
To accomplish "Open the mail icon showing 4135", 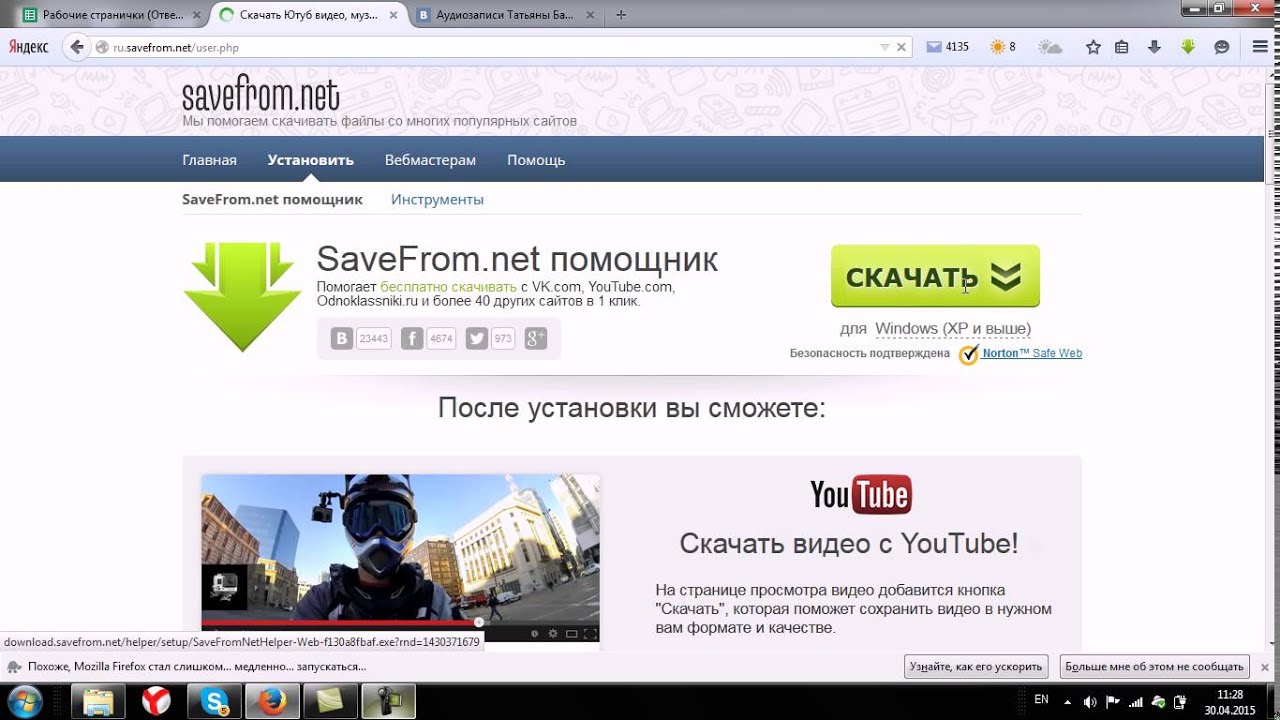I will [947, 47].
